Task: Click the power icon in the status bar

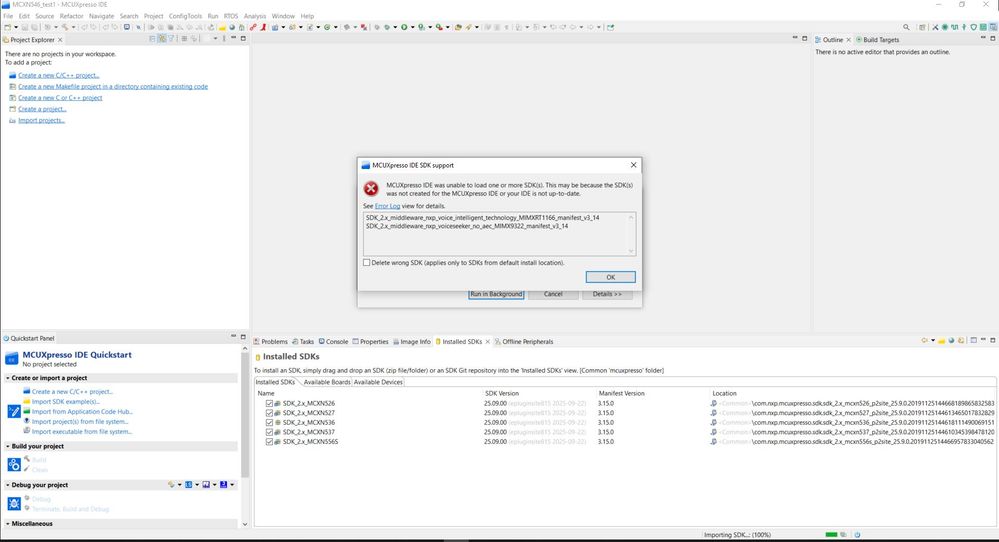Action: [x=857, y=535]
